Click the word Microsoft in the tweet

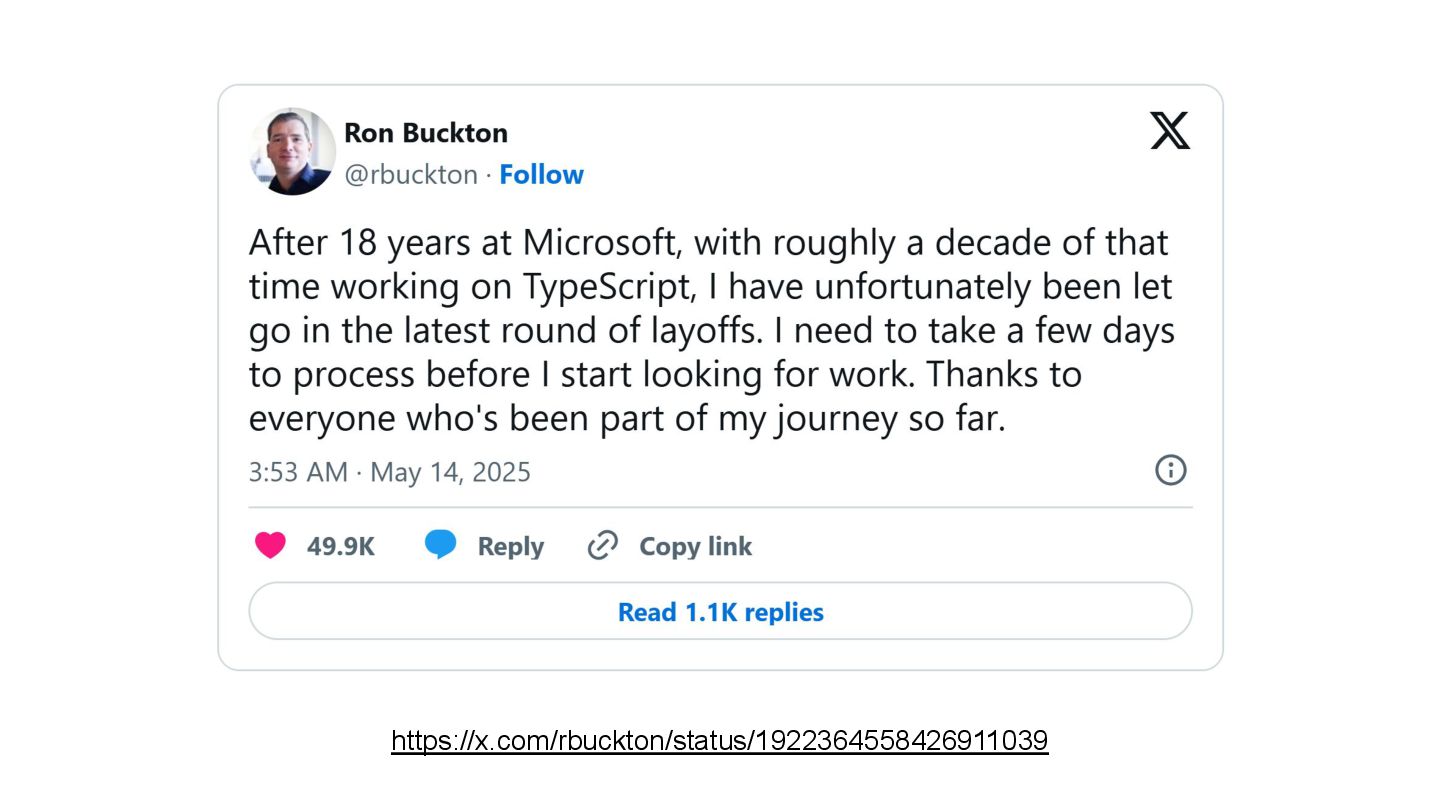[598, 243]
